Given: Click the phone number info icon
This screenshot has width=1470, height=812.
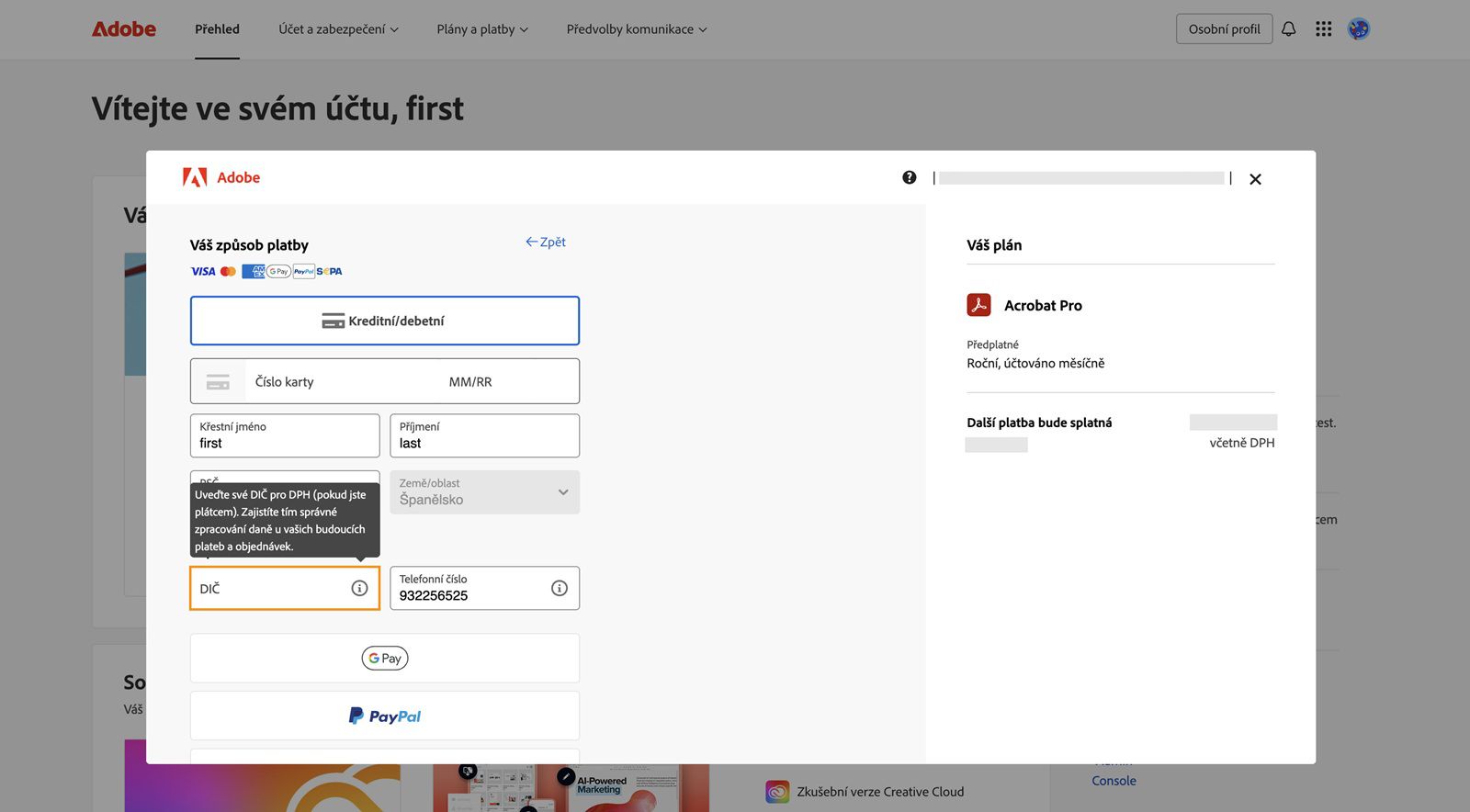Looking at the screenshot, I should click(x=559, y=588).
